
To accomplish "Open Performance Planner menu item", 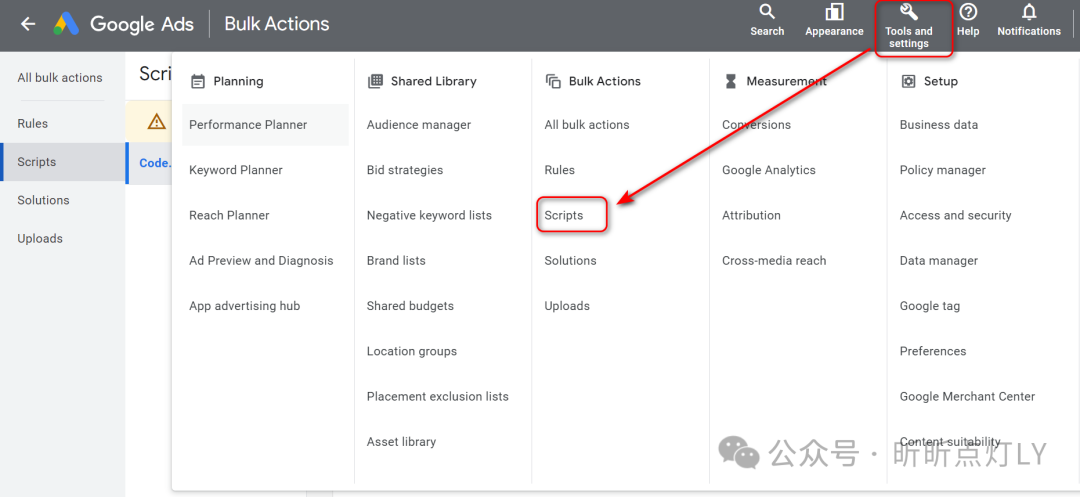I will tap(248, 125).
